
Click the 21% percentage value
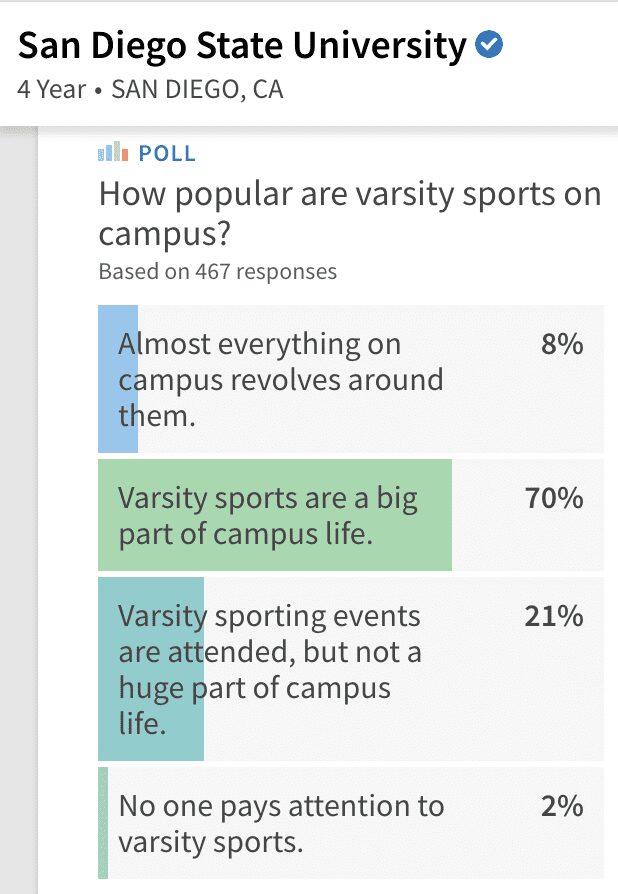(x=554, y=616)
